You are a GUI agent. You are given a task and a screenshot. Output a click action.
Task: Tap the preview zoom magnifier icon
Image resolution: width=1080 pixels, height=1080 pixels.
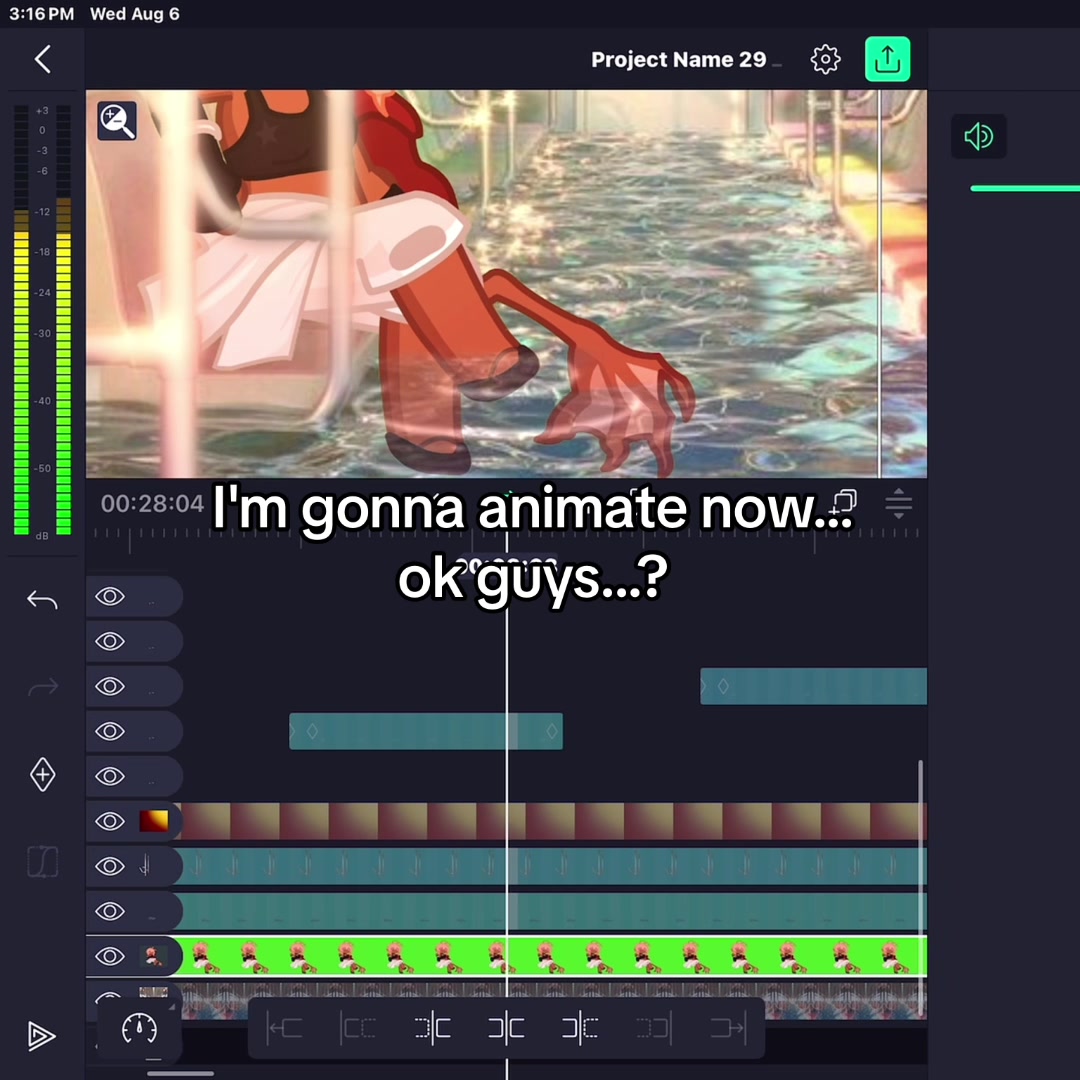point(116,121)
